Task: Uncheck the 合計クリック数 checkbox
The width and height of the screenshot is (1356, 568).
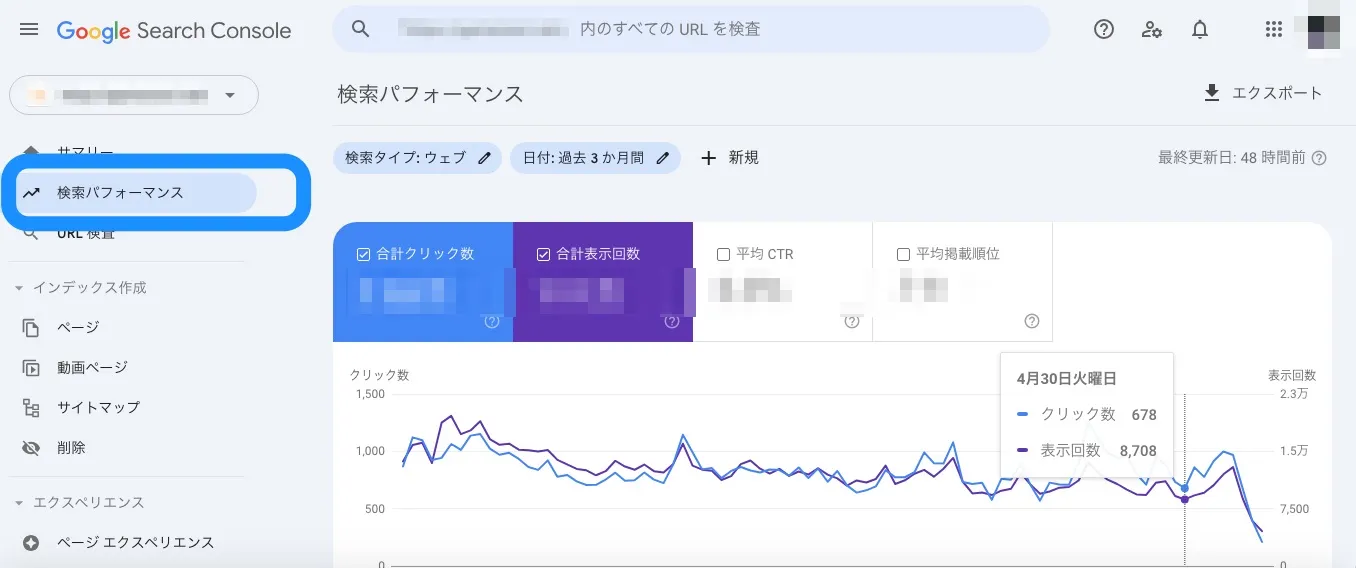Action: point(363,254)
